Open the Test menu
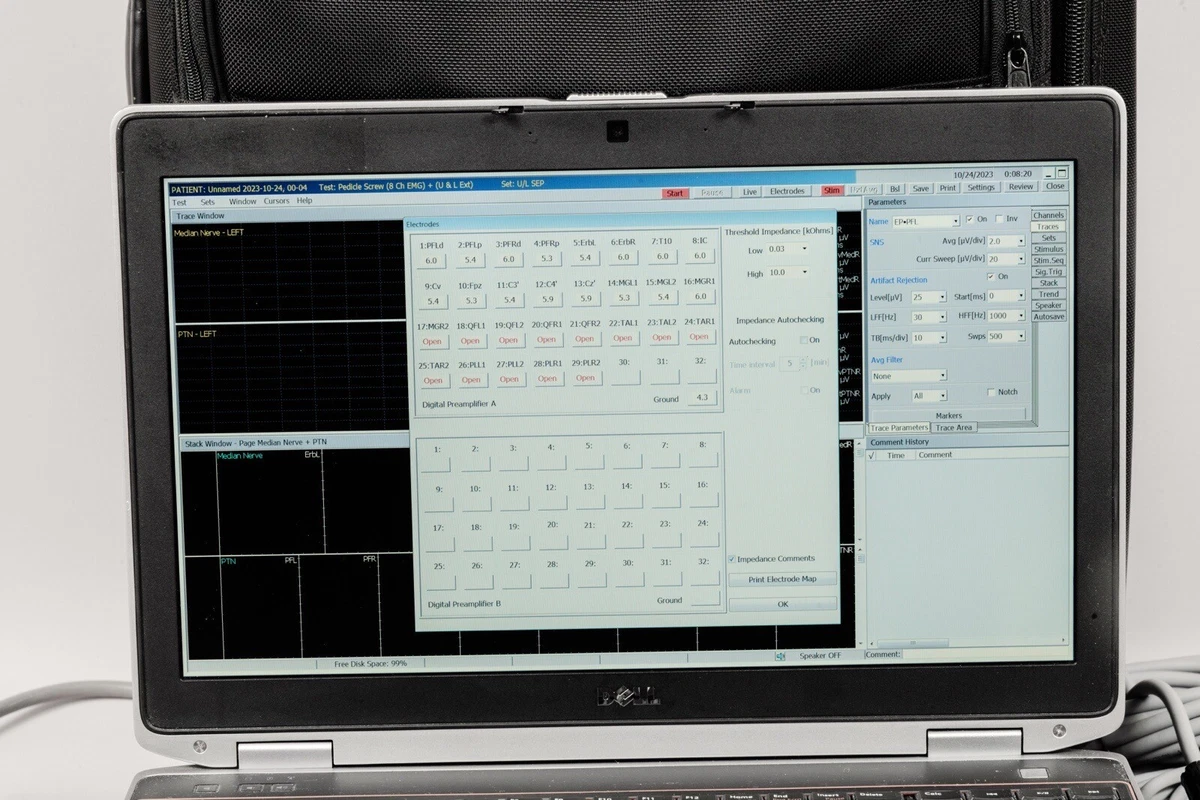 [x=179, y=201]
